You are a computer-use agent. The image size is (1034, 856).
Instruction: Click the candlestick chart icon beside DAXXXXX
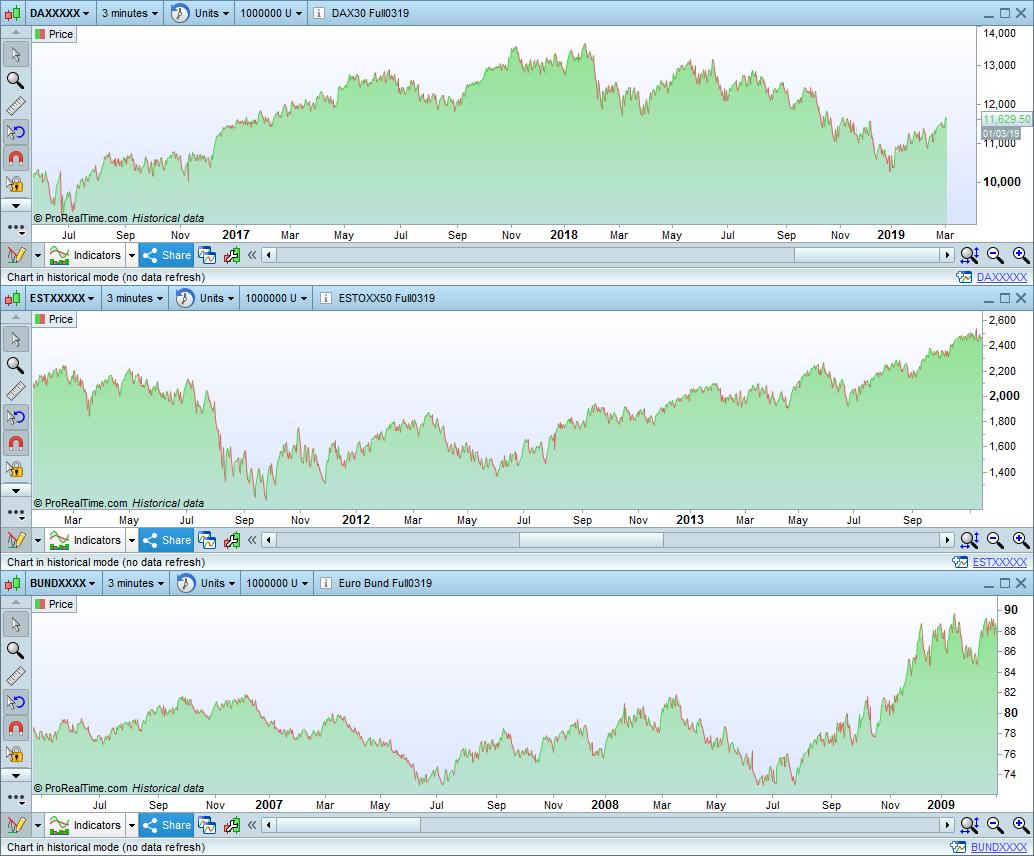[x=13, y=13]
